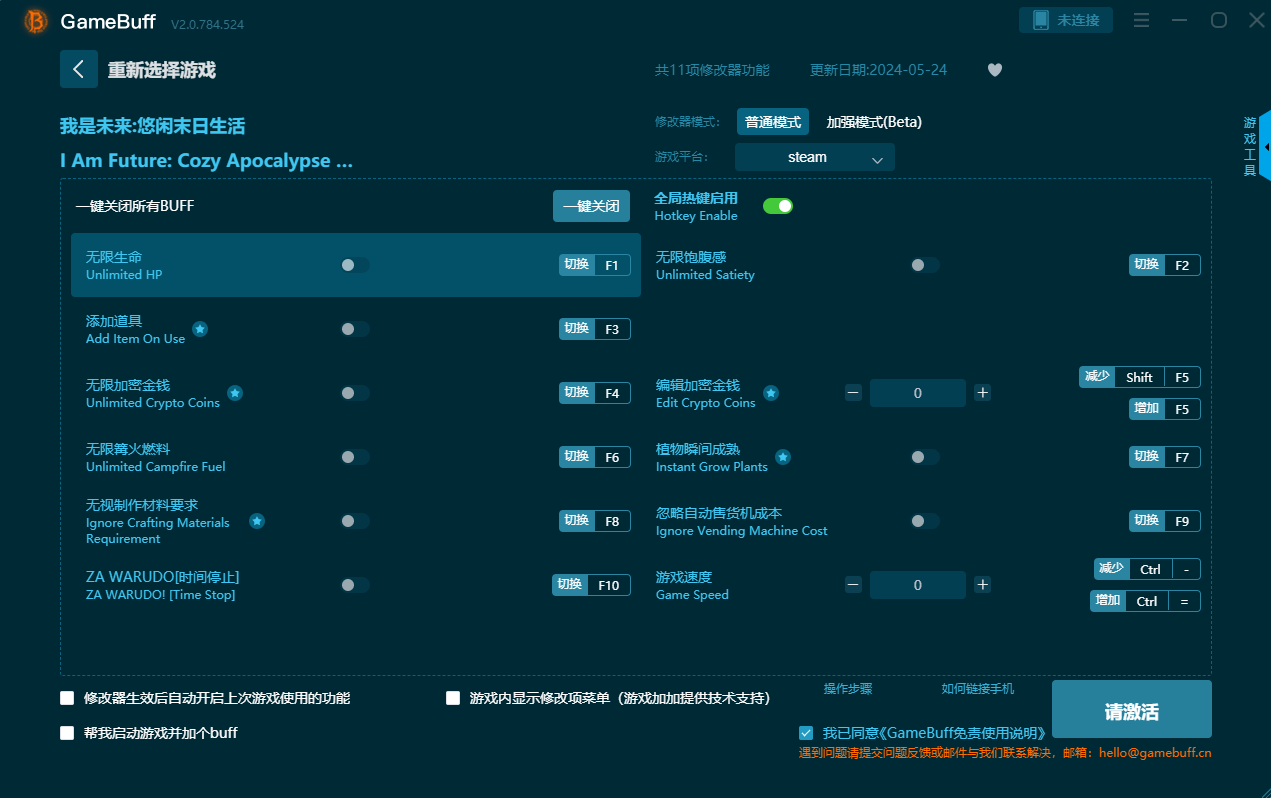1271x798 pixels.
Task: Click the 一键关闭 close all buffs button
Action: (591, 206)
